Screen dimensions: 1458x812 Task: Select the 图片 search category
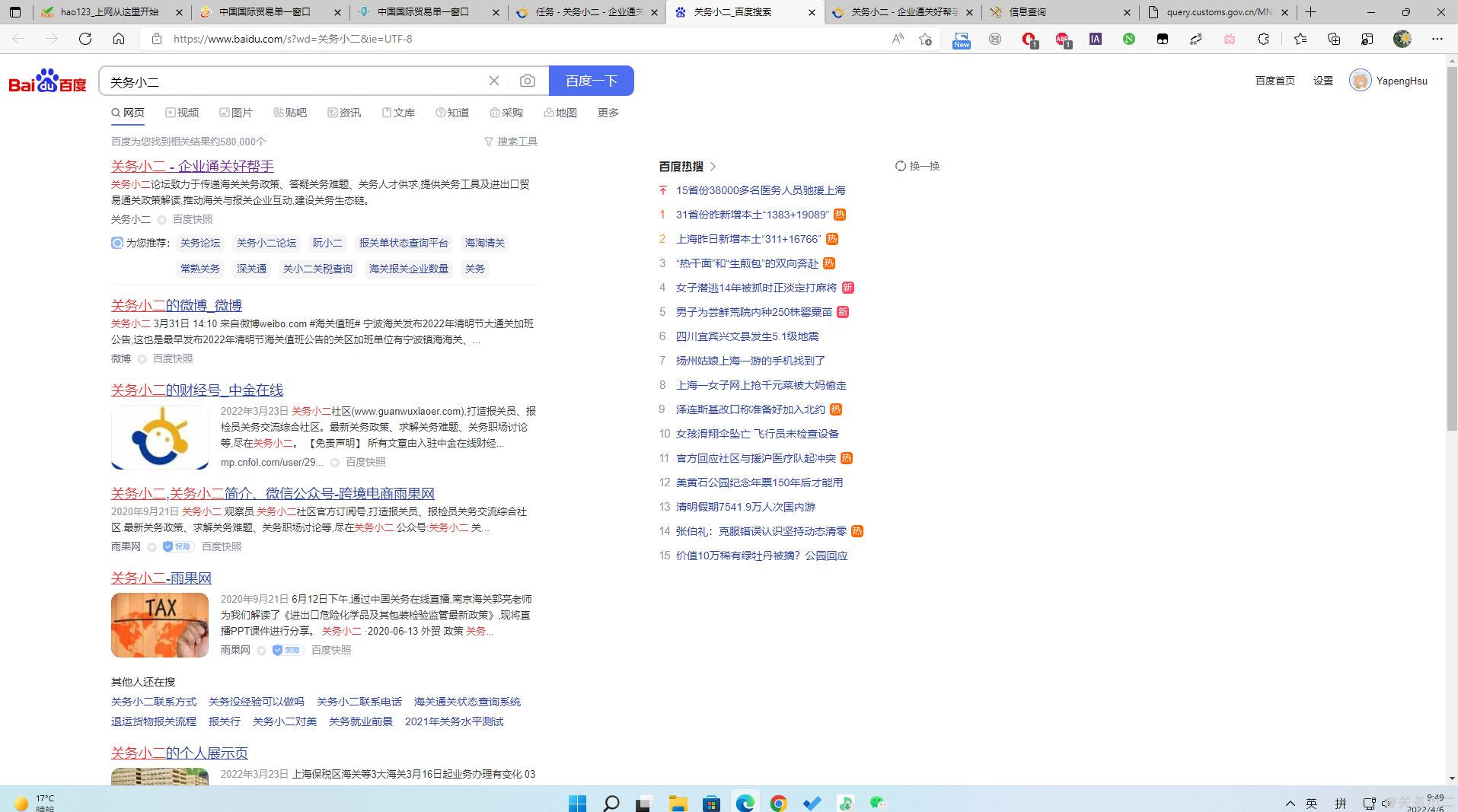click(x=236, y=113)
